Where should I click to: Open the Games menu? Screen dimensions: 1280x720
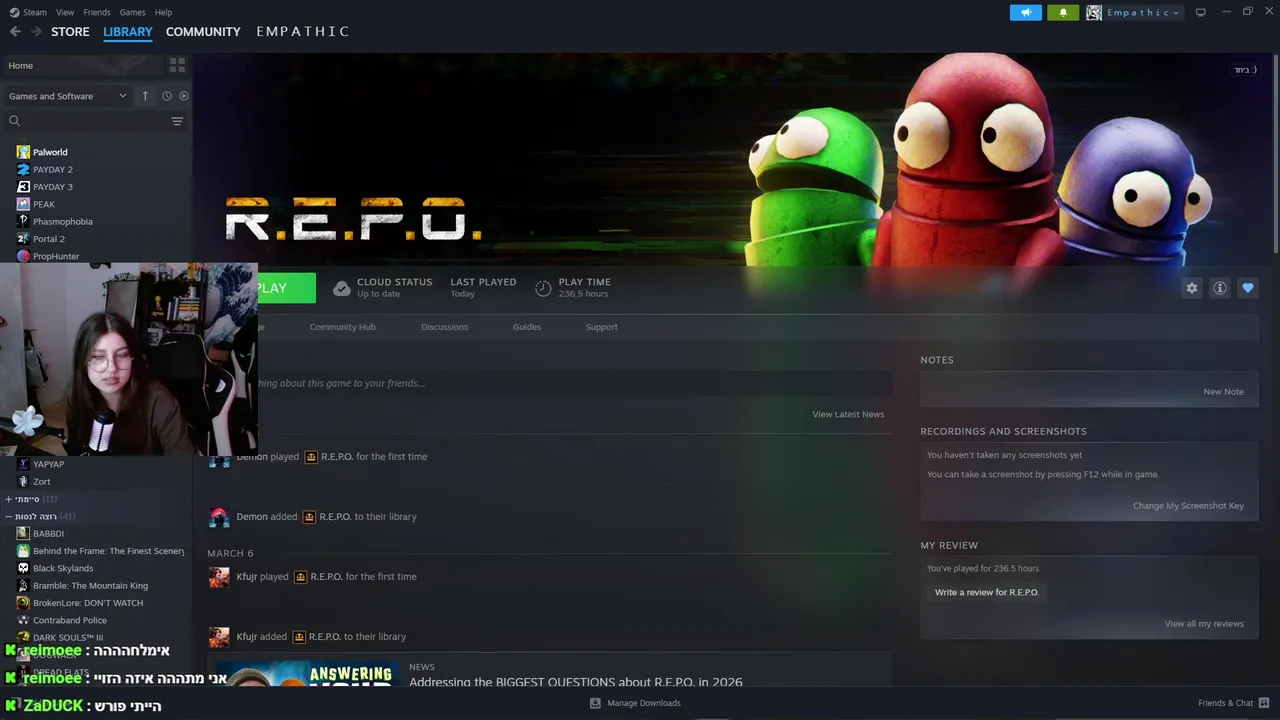(x=132, y=12)
